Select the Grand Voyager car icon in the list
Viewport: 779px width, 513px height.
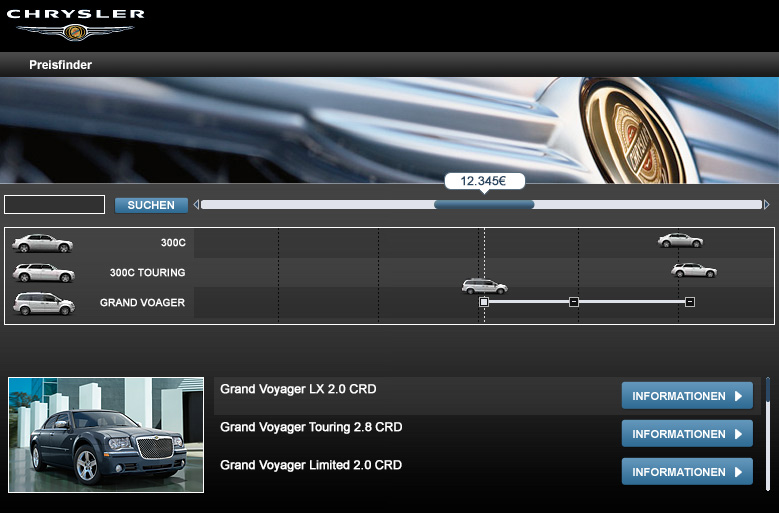tap(43, 303)
